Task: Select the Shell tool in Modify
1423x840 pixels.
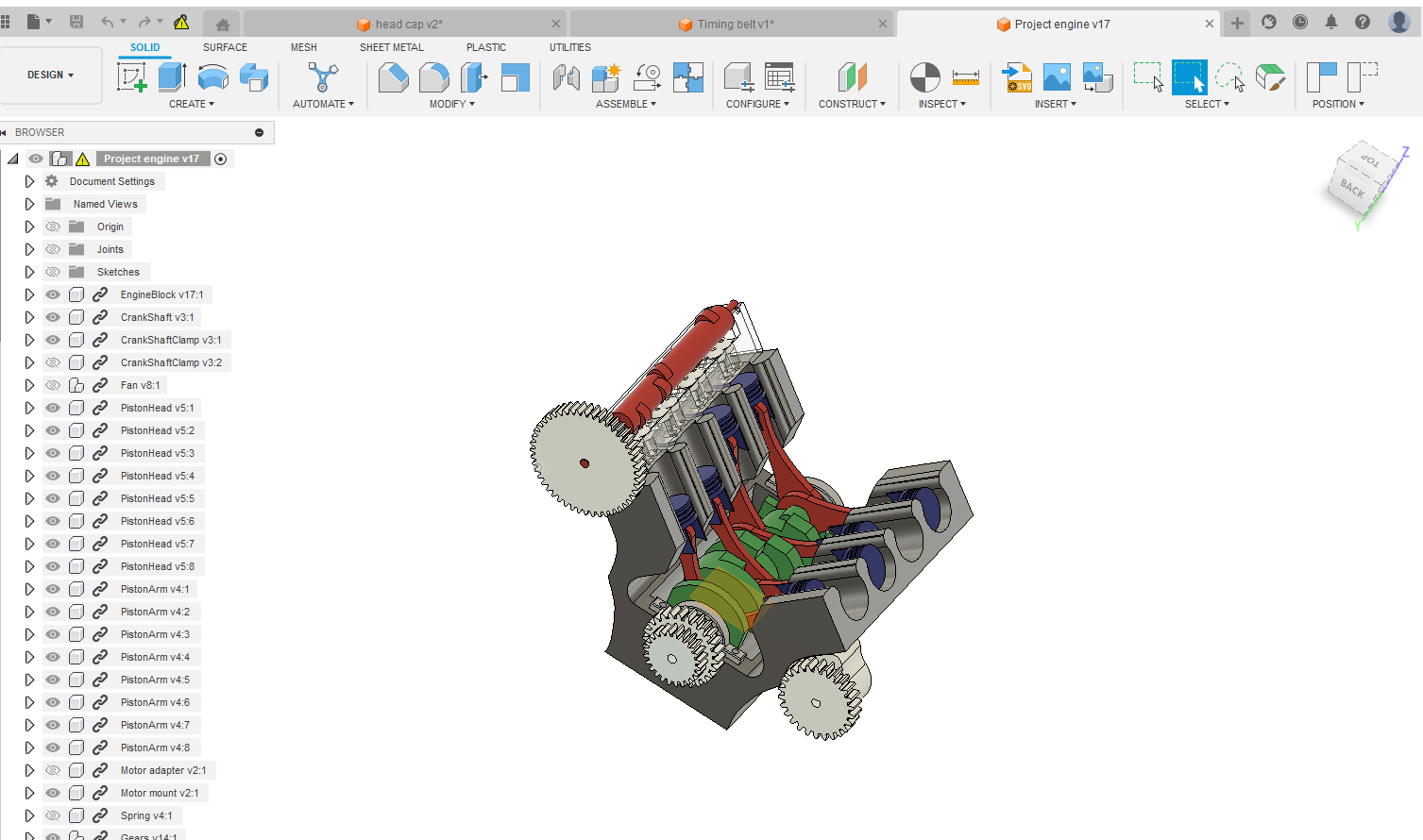Action: point(516,77)
